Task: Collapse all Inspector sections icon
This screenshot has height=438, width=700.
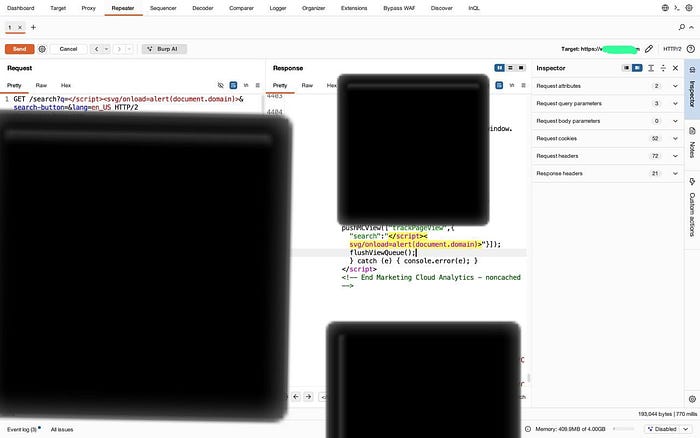Action: [x=663, y=68]
